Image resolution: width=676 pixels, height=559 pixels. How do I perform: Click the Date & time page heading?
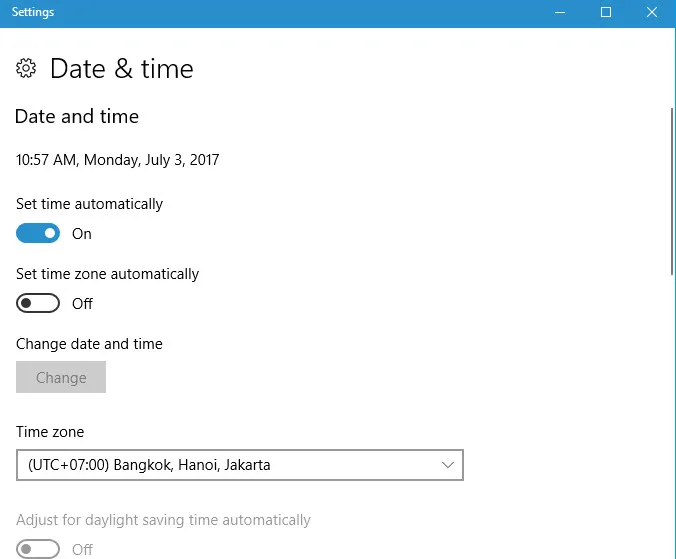point(121,69)
